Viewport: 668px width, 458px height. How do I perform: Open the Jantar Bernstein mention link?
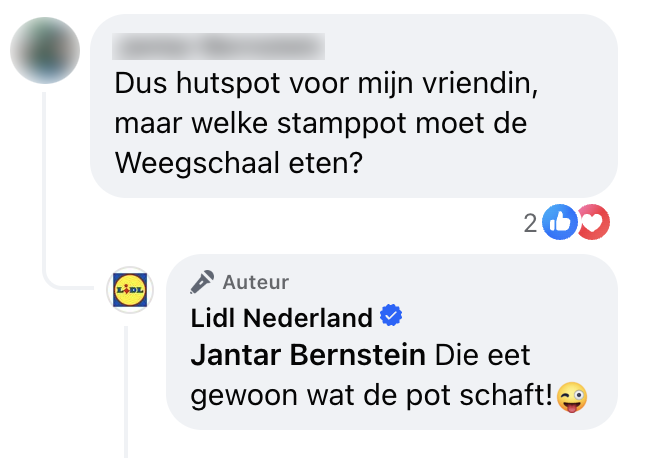[308, 355]
